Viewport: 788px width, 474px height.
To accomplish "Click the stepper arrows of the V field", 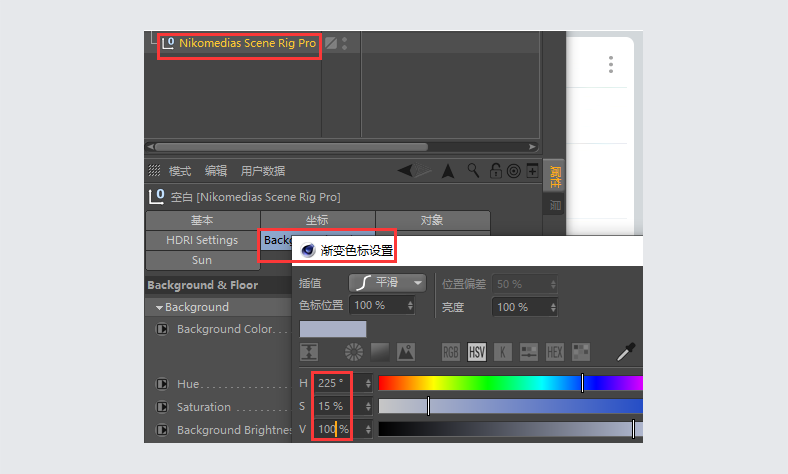I will click(368, 429).
